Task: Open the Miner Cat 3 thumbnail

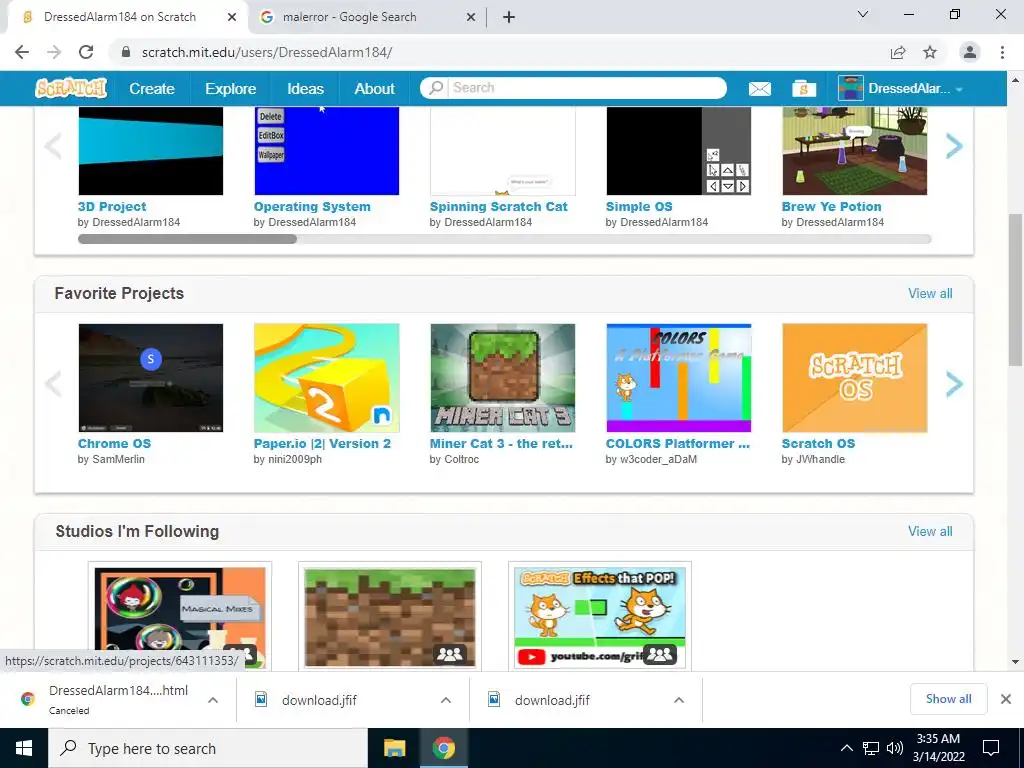Action: (x=503, y=377)
